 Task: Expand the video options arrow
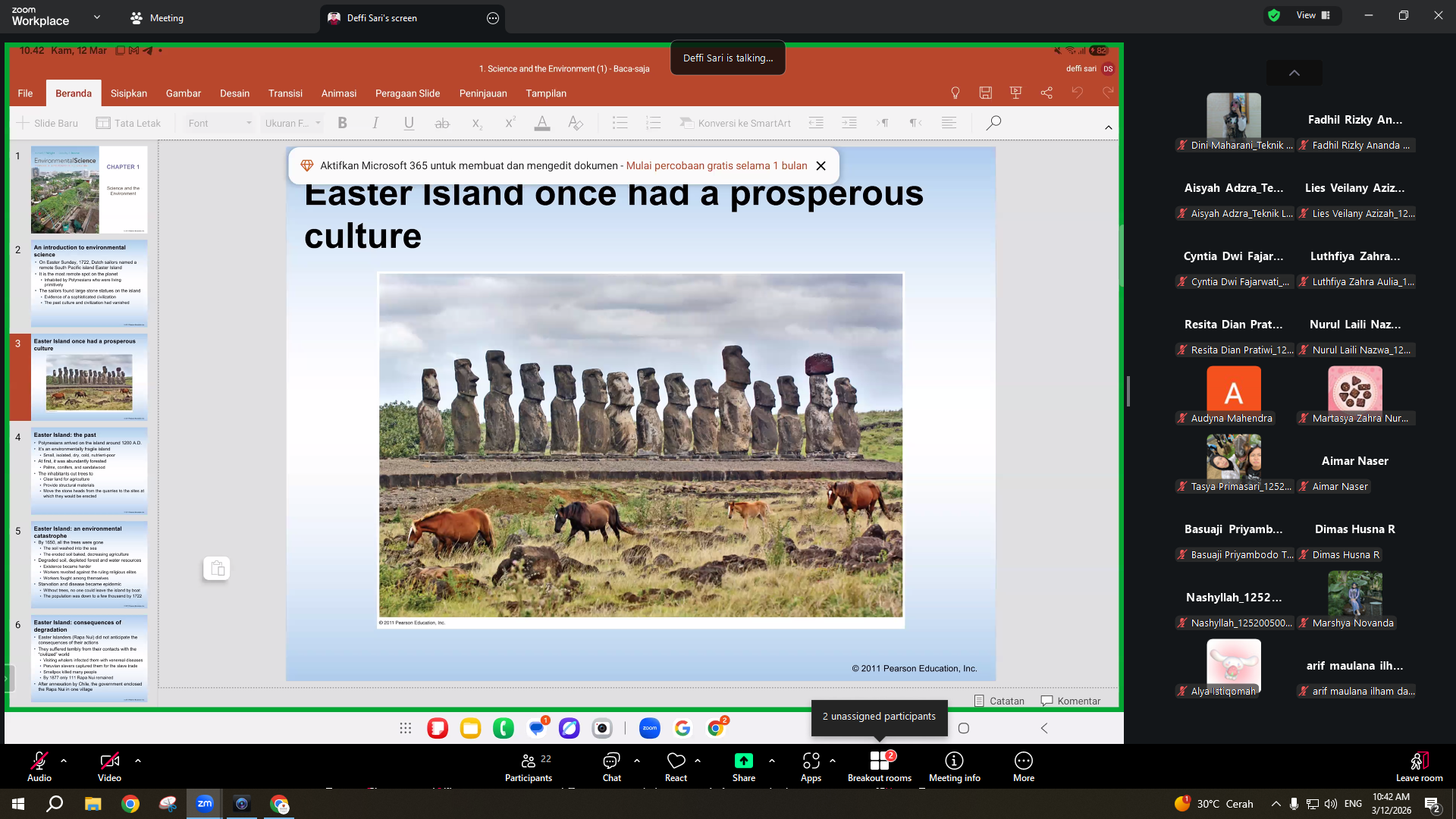(x=137, y=760)
